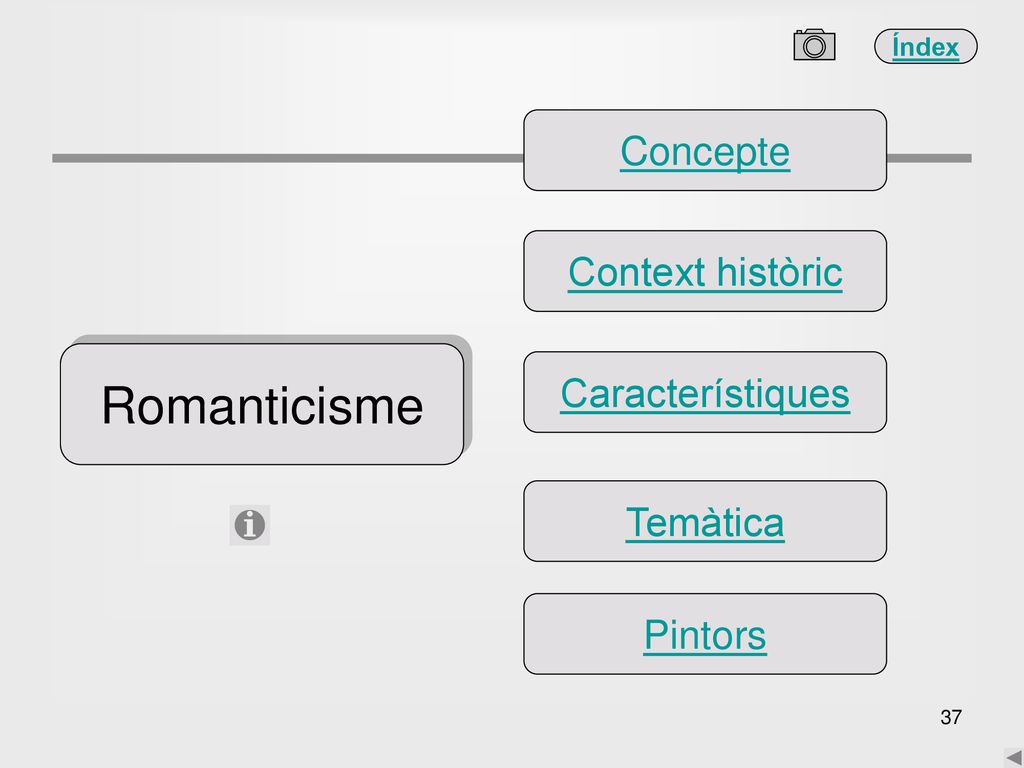Click the camera icon near Índex
This screenshot has height=768, width=1024.
tap(814, 45)
